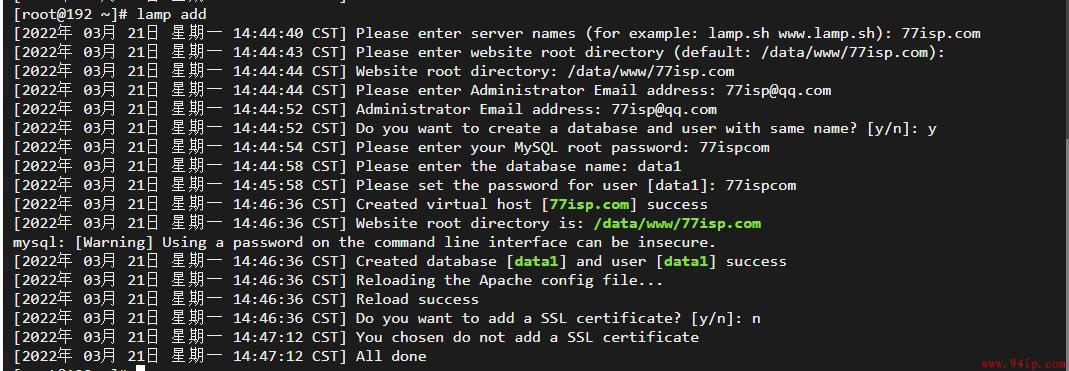The width and height of the screenshot is (1069, 371).
Task: Select the entered server name "77isp.com" on the first log line
Action: pos(941,33)
